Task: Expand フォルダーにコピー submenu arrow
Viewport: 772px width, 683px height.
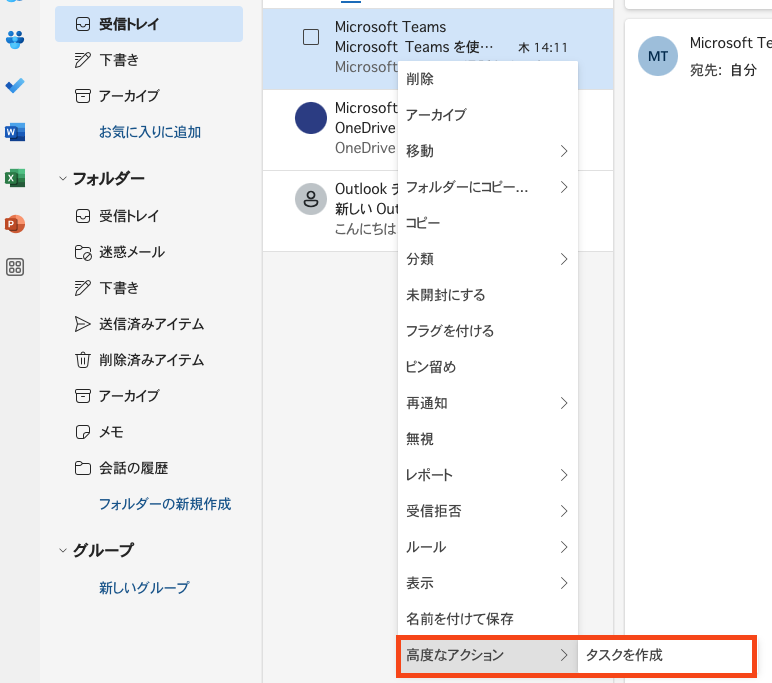Action: (564, 187)
